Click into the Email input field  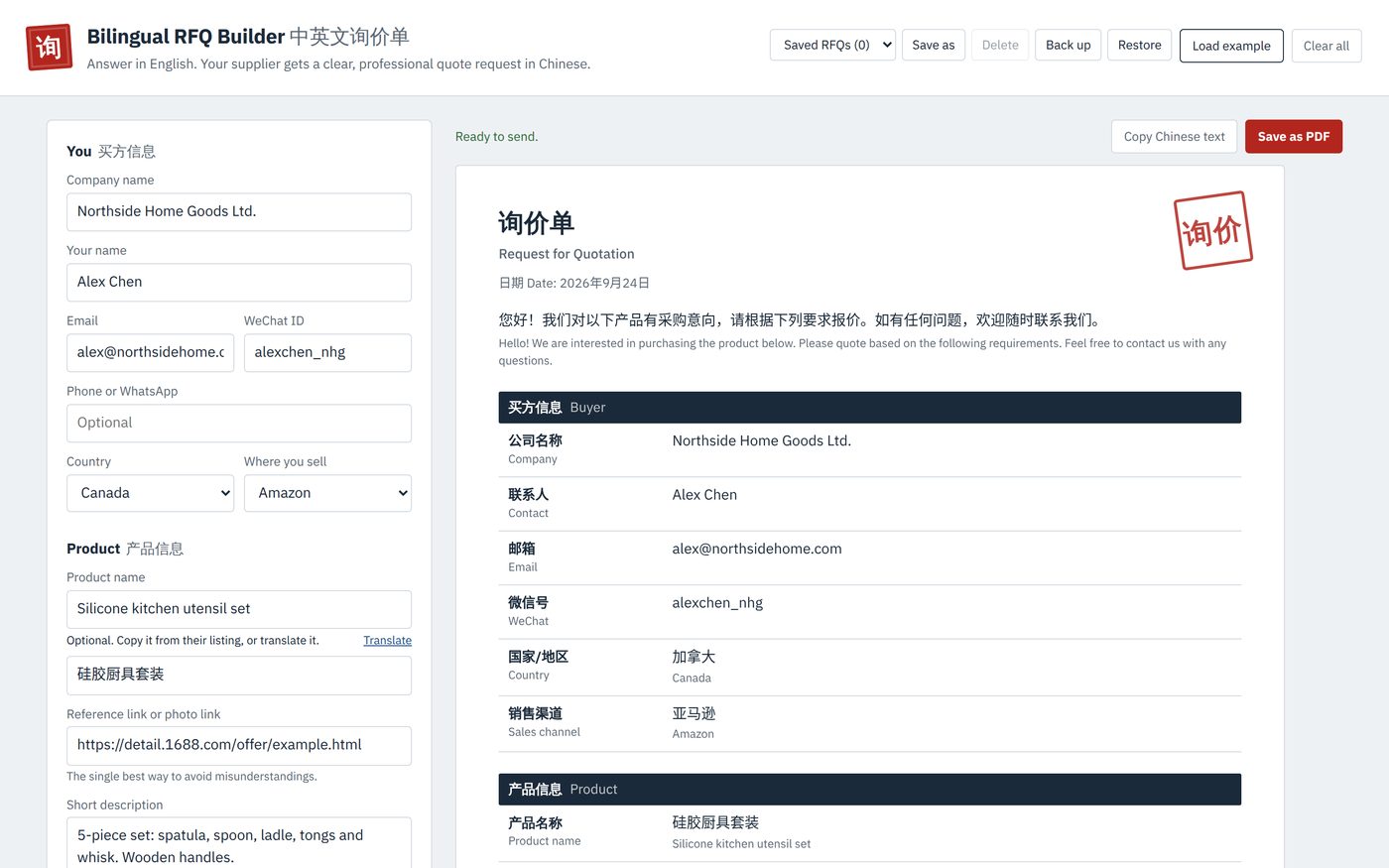click(x=150, y=353)
